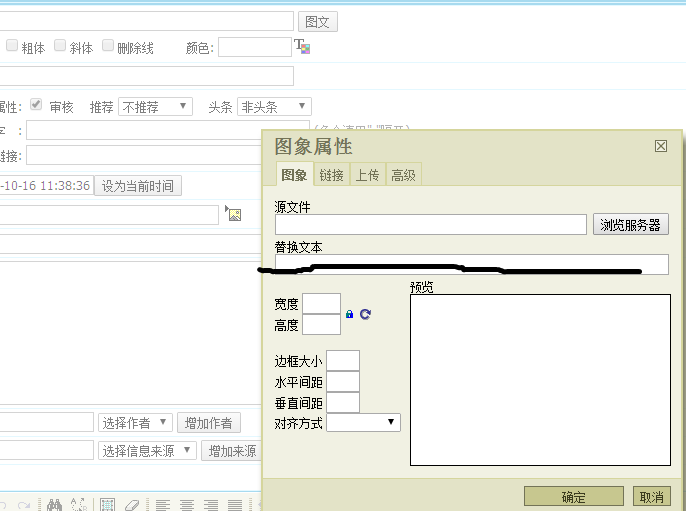Expand the 对齐方式 alignment dropdown
This screenshot has height=511, width=686.
[363, 423]
